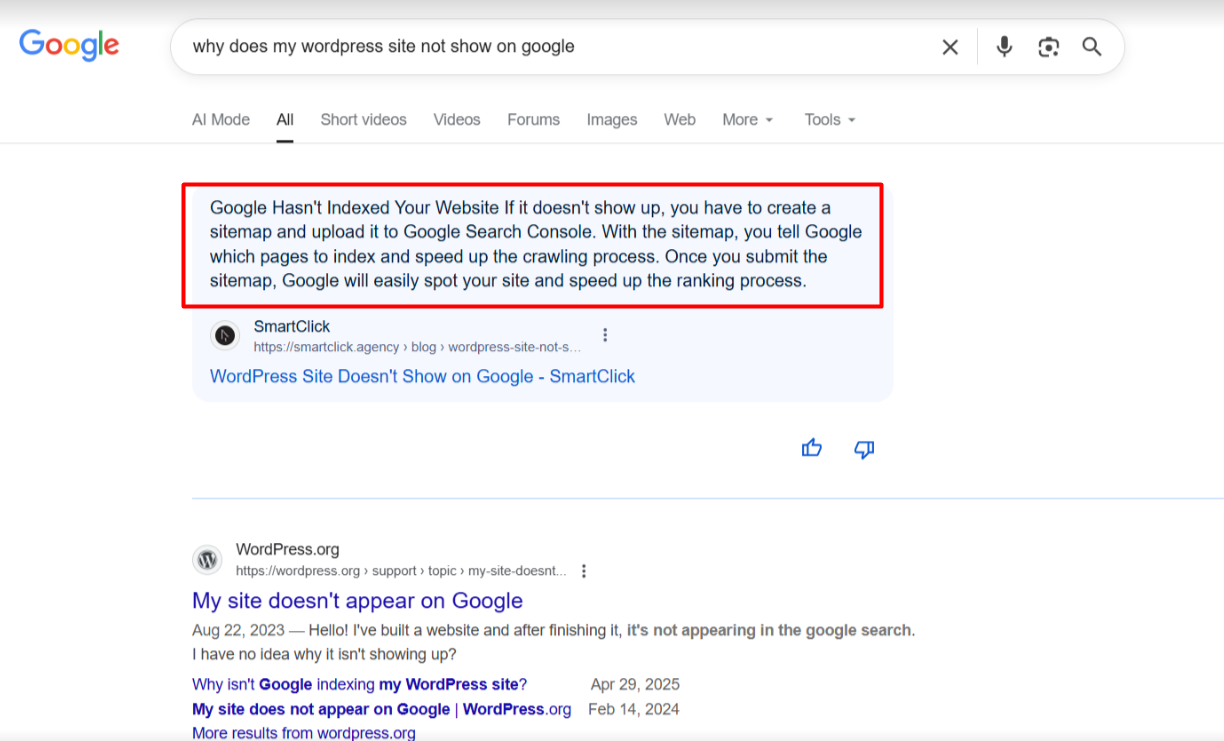Give the featured snippet a thumbs down

click(863, 450)
